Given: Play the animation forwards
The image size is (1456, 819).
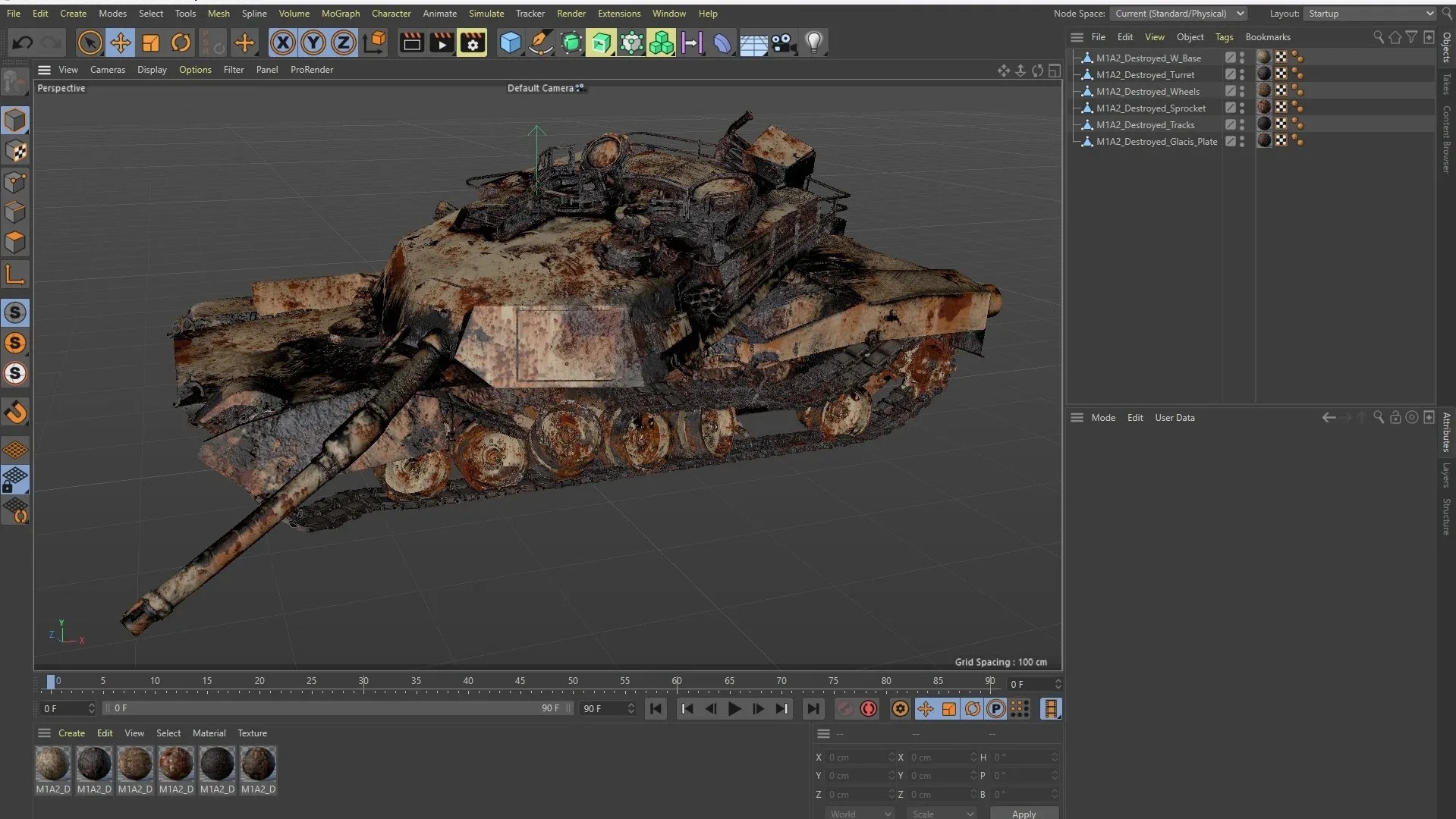Looking at the screenshot, I should click(734, 708).
